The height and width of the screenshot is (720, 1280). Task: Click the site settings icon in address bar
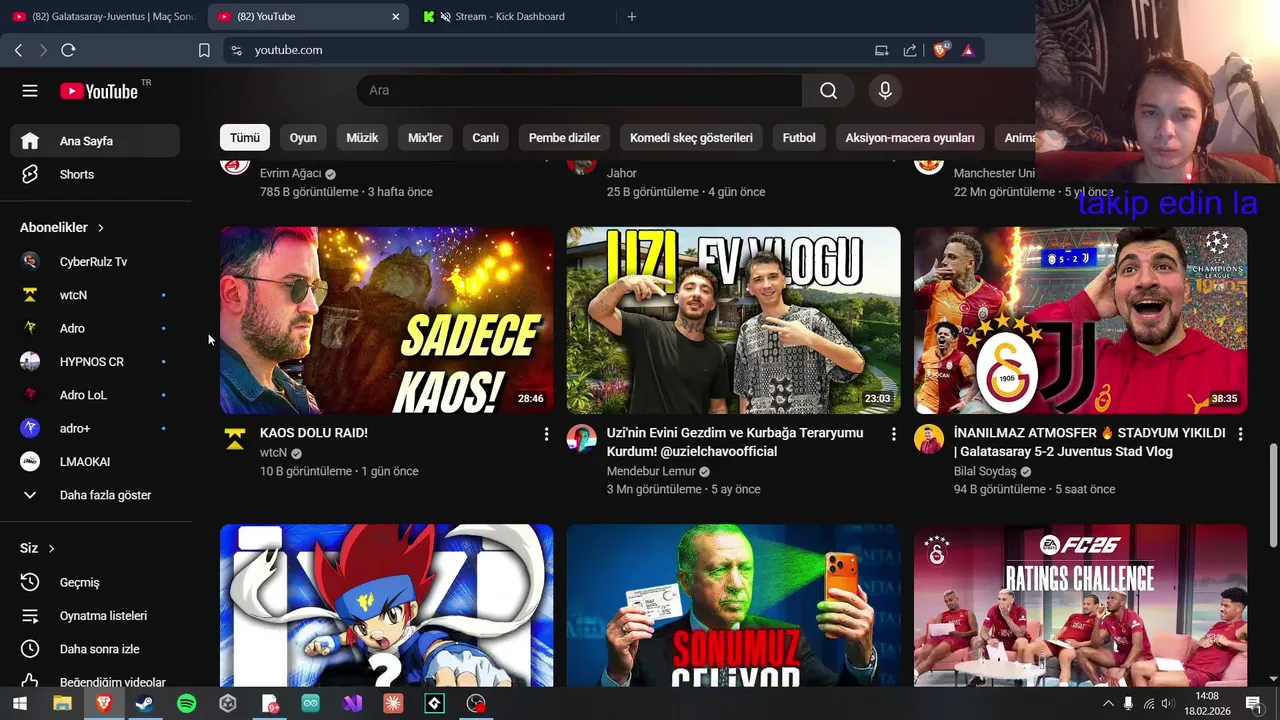pos(236,50)
